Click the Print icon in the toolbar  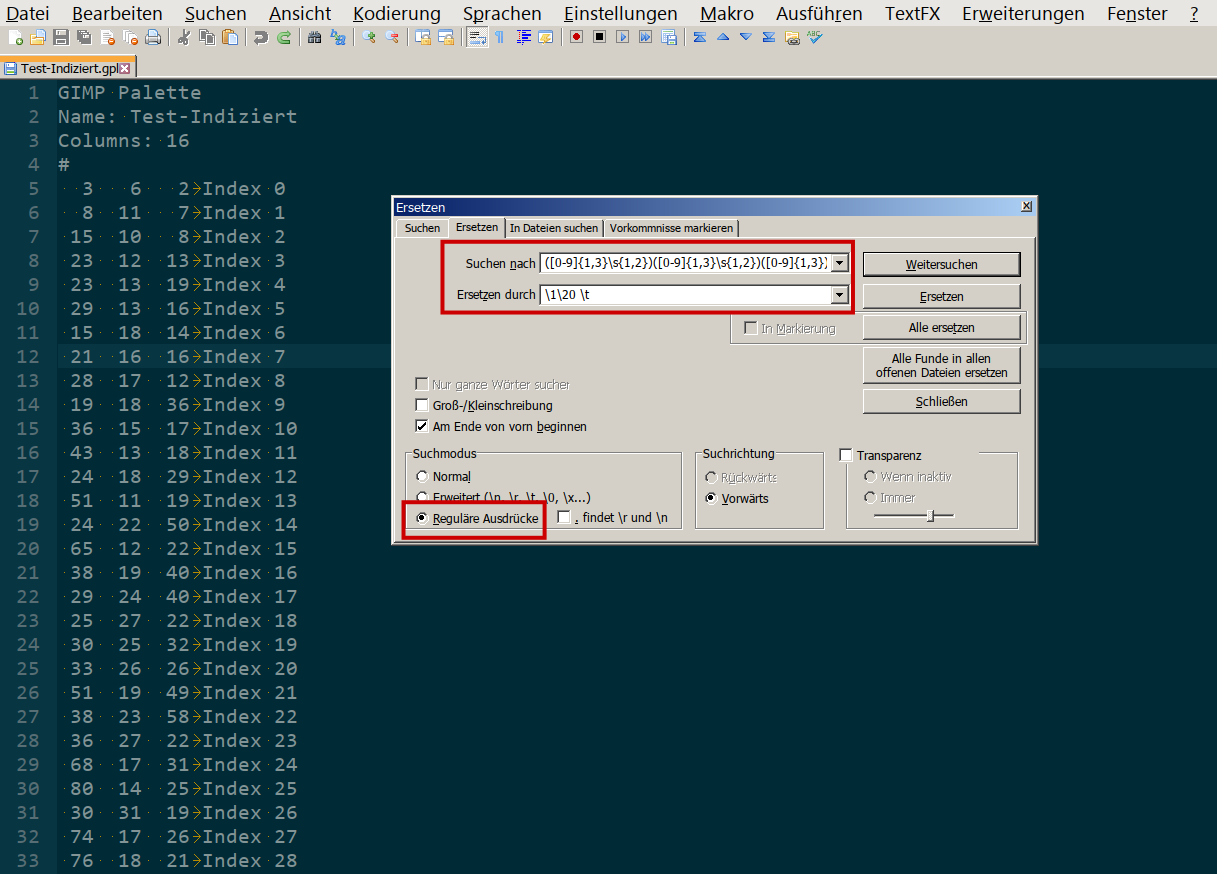[153, 38]
